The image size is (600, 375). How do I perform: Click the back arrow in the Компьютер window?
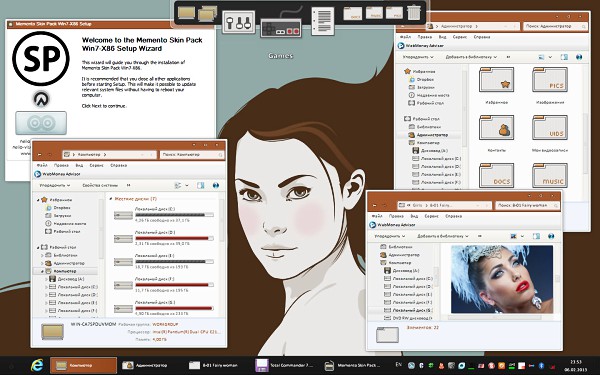click(39, 155)
